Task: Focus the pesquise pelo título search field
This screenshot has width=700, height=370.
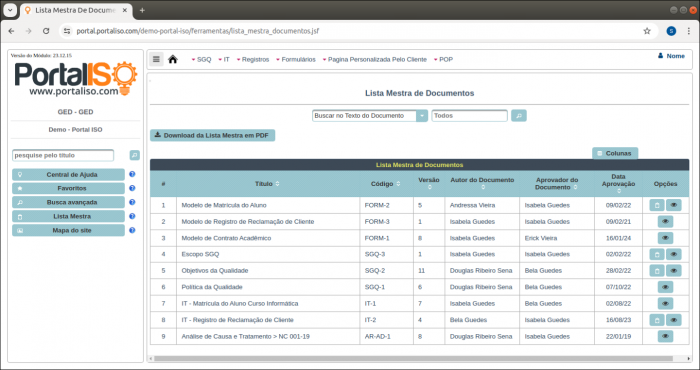Action: point(63,155)
